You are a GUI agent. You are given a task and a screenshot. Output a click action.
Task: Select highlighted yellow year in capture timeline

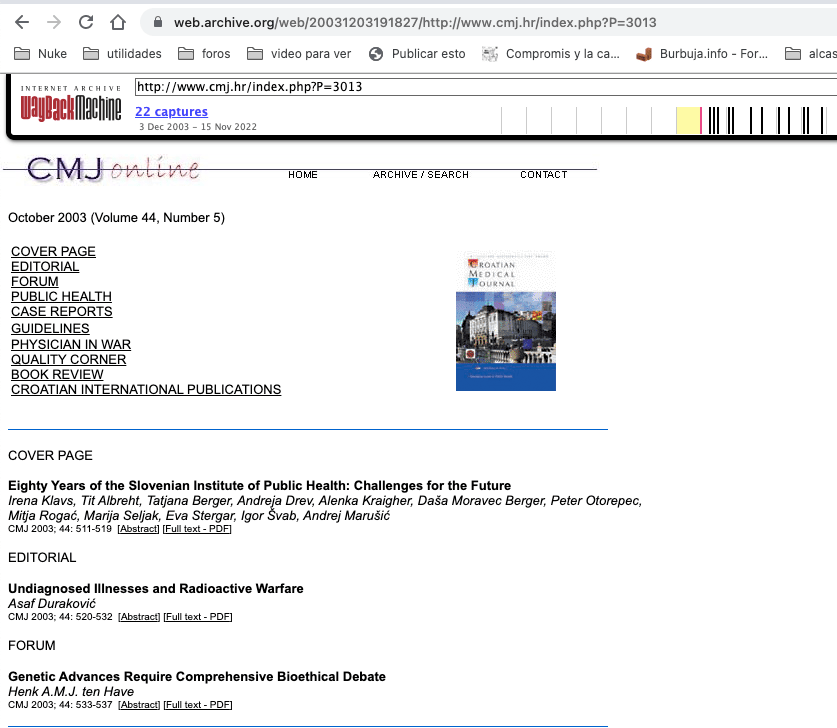click(x=688, y=120)
